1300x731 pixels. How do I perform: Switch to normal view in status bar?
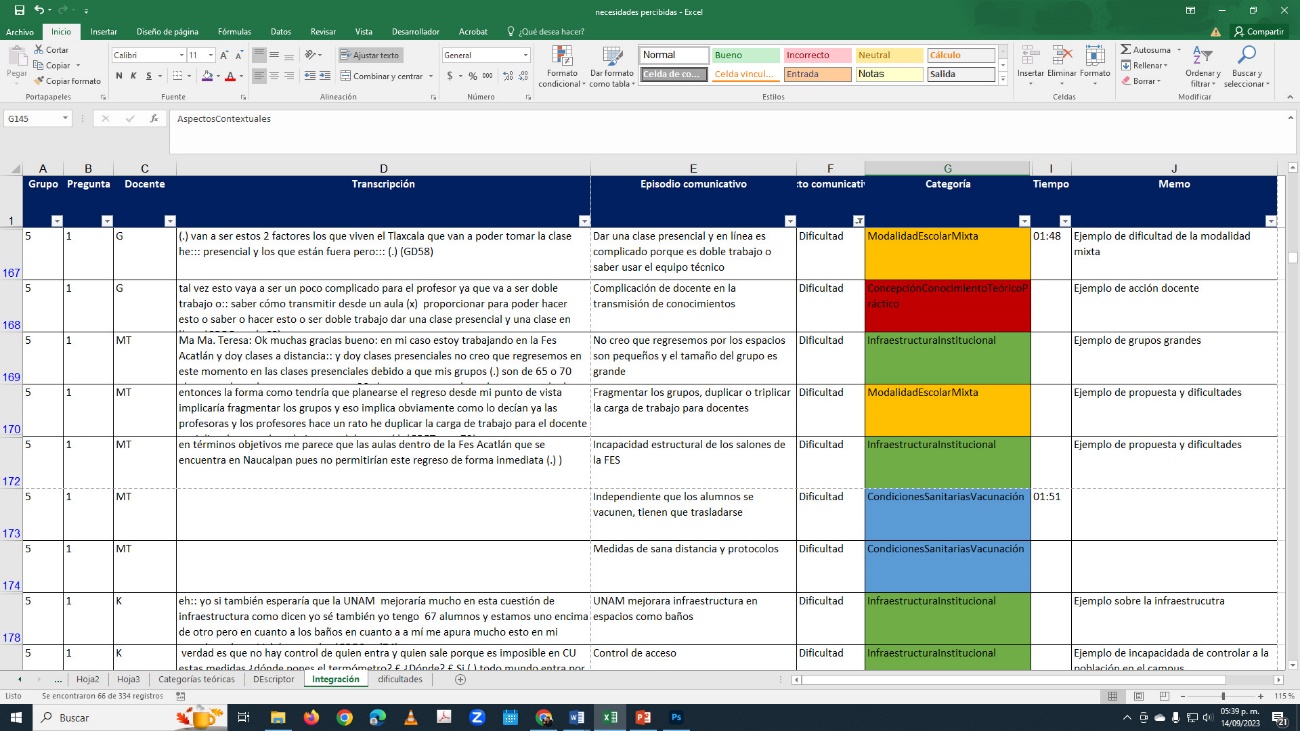[x=1112, y=695]
